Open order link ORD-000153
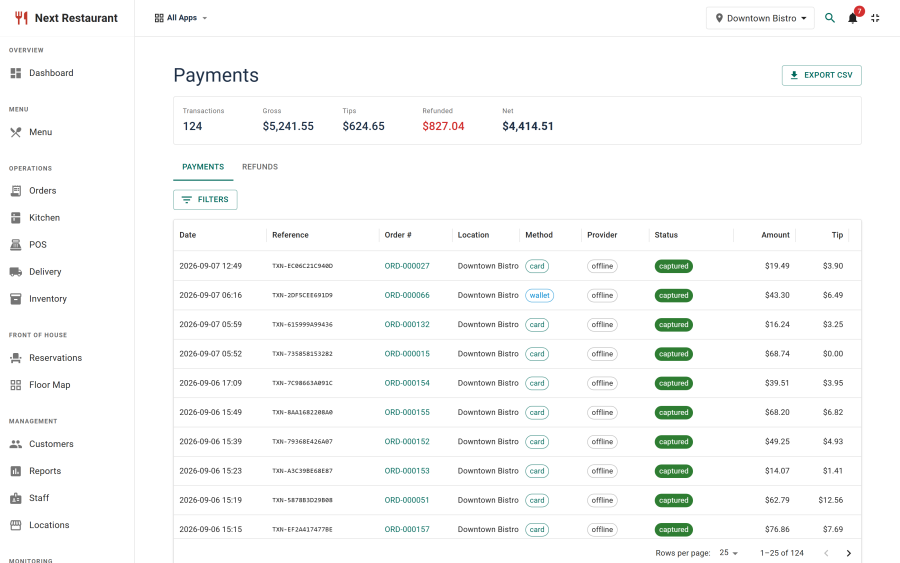This screenshot has height=563, width=900. pos(407,471)
